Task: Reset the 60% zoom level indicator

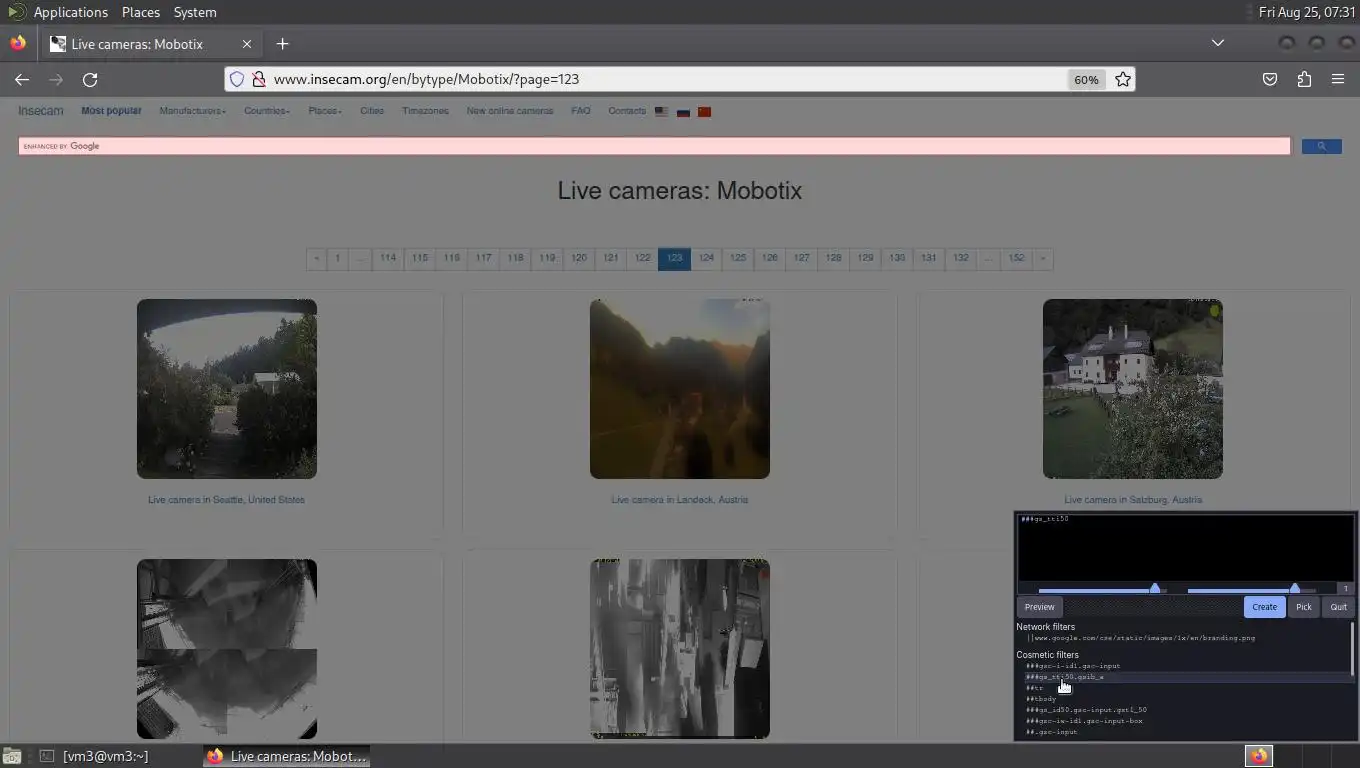Action: pyautogui.click(x=1086, y=79)
